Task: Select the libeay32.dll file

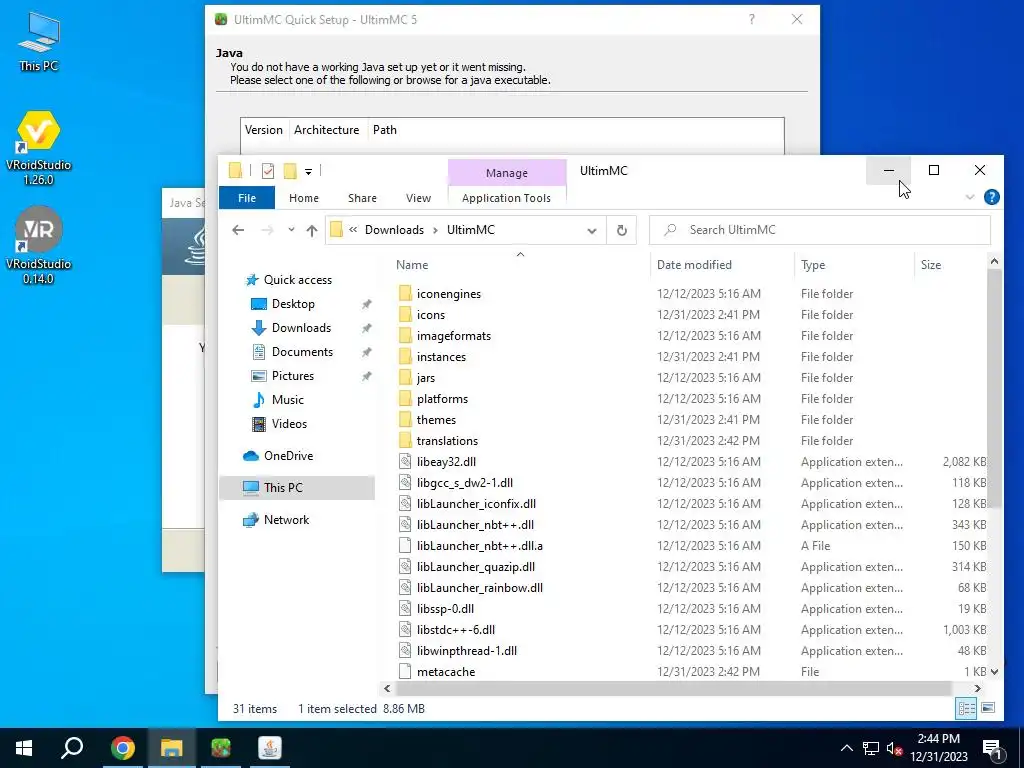Action: (446, 462)
